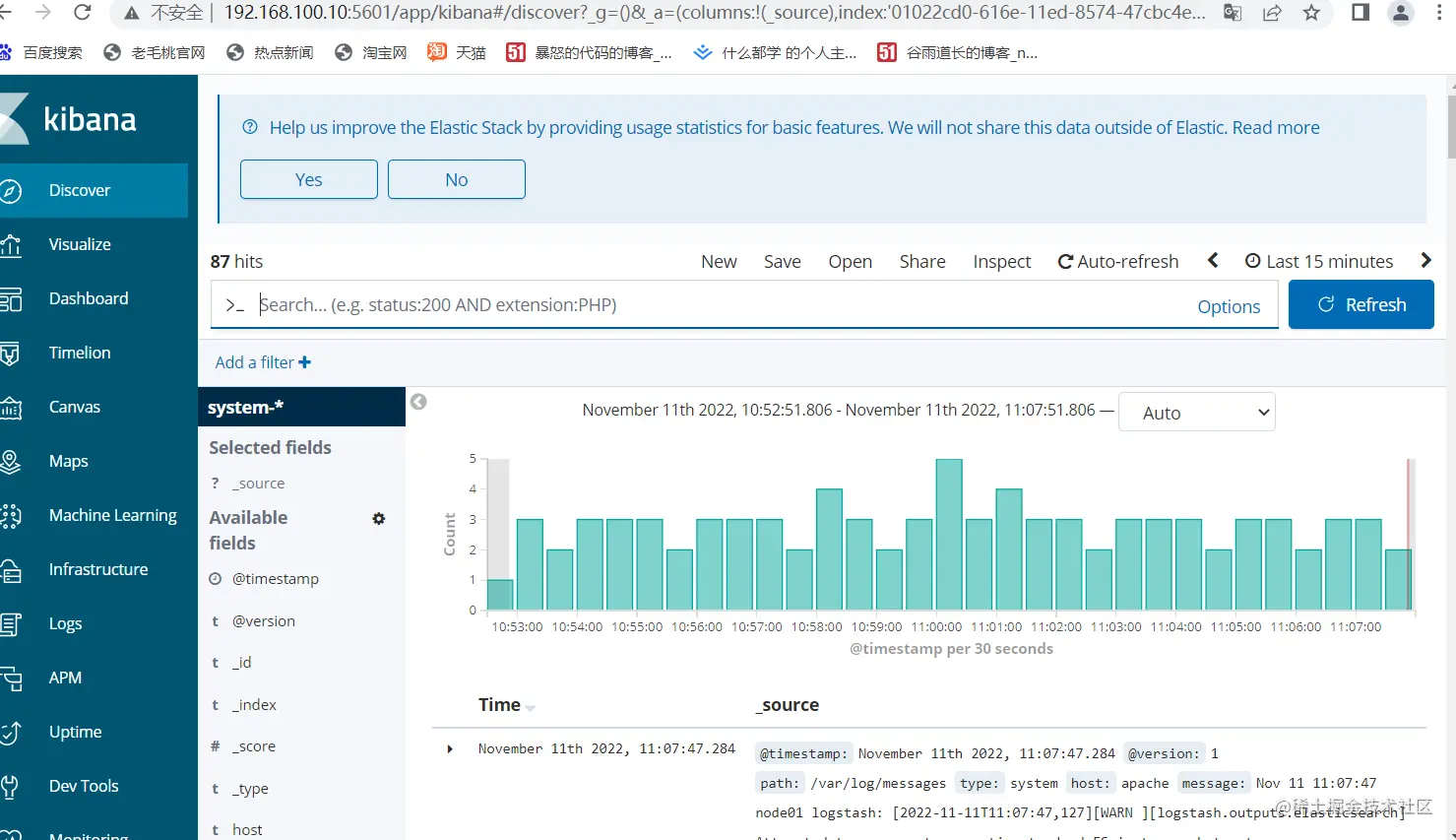Open the system-* index pattern selector

301,407
